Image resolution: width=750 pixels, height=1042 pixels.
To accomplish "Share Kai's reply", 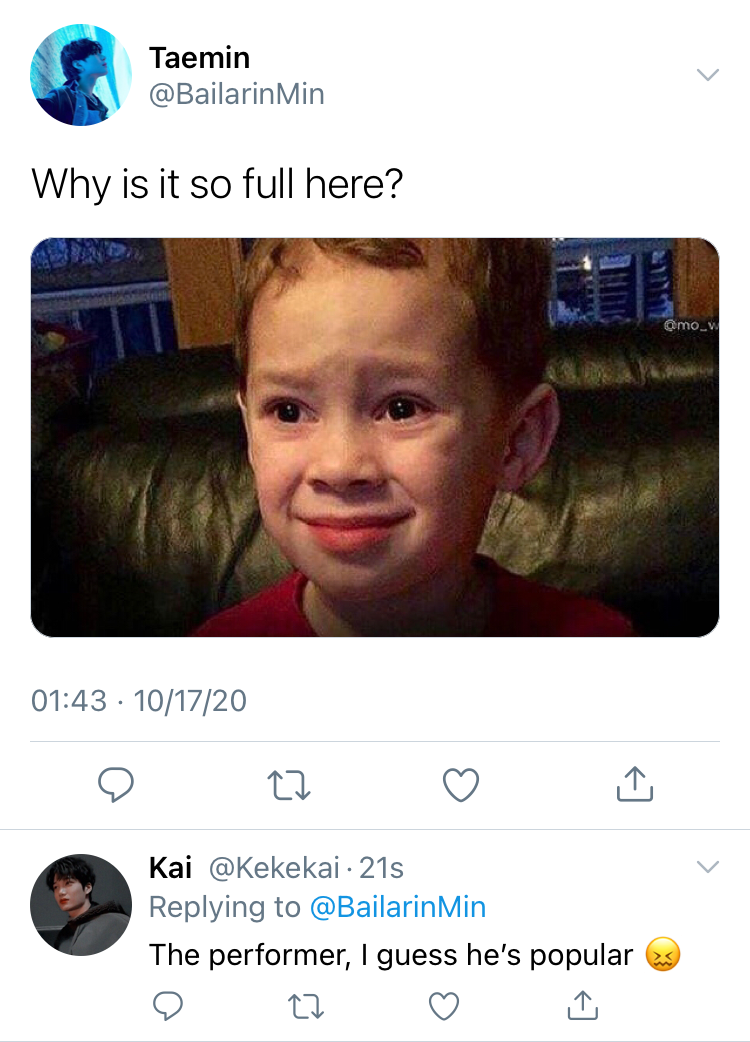I will [583, 1005].
